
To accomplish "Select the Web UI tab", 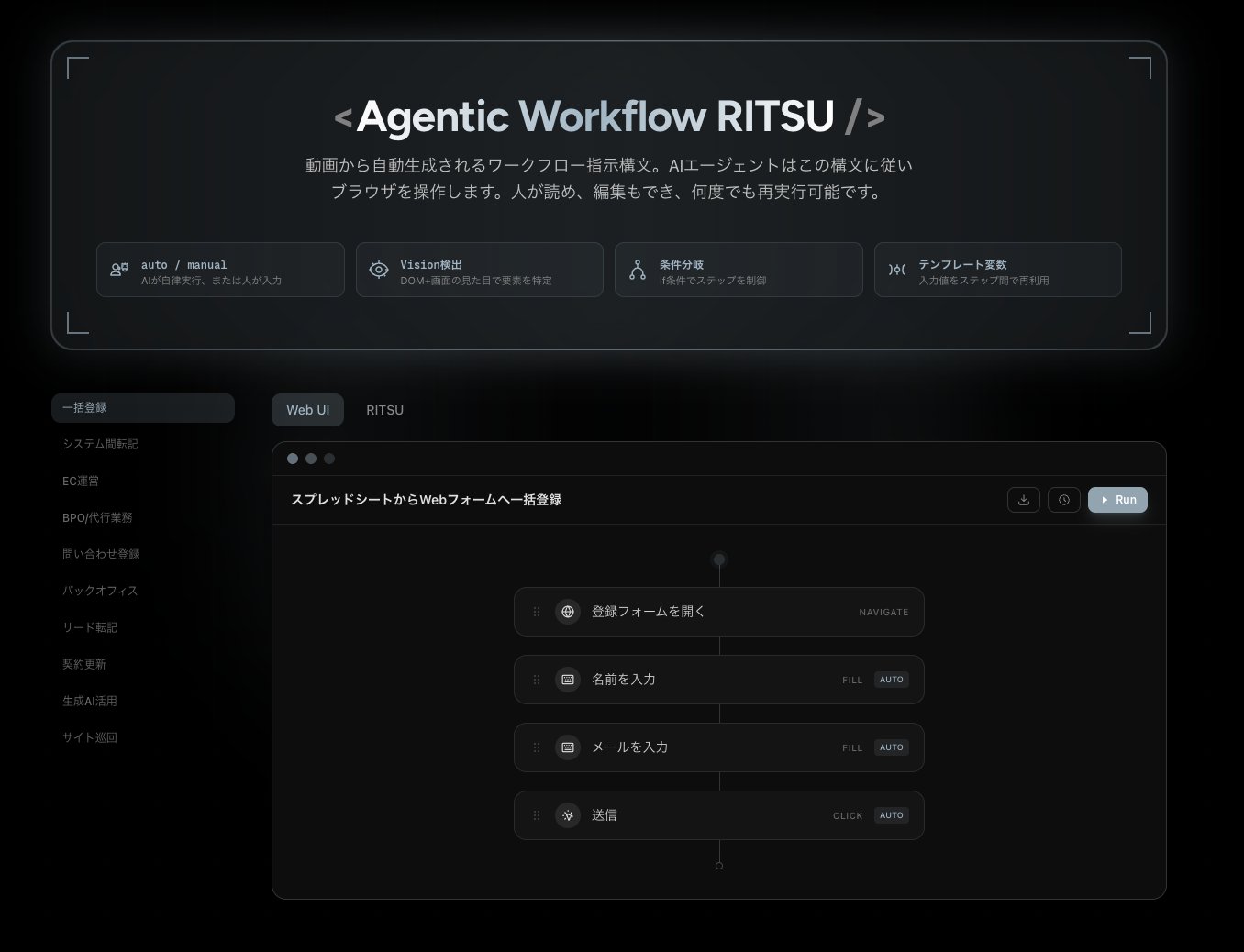I will tap(307, 410).
